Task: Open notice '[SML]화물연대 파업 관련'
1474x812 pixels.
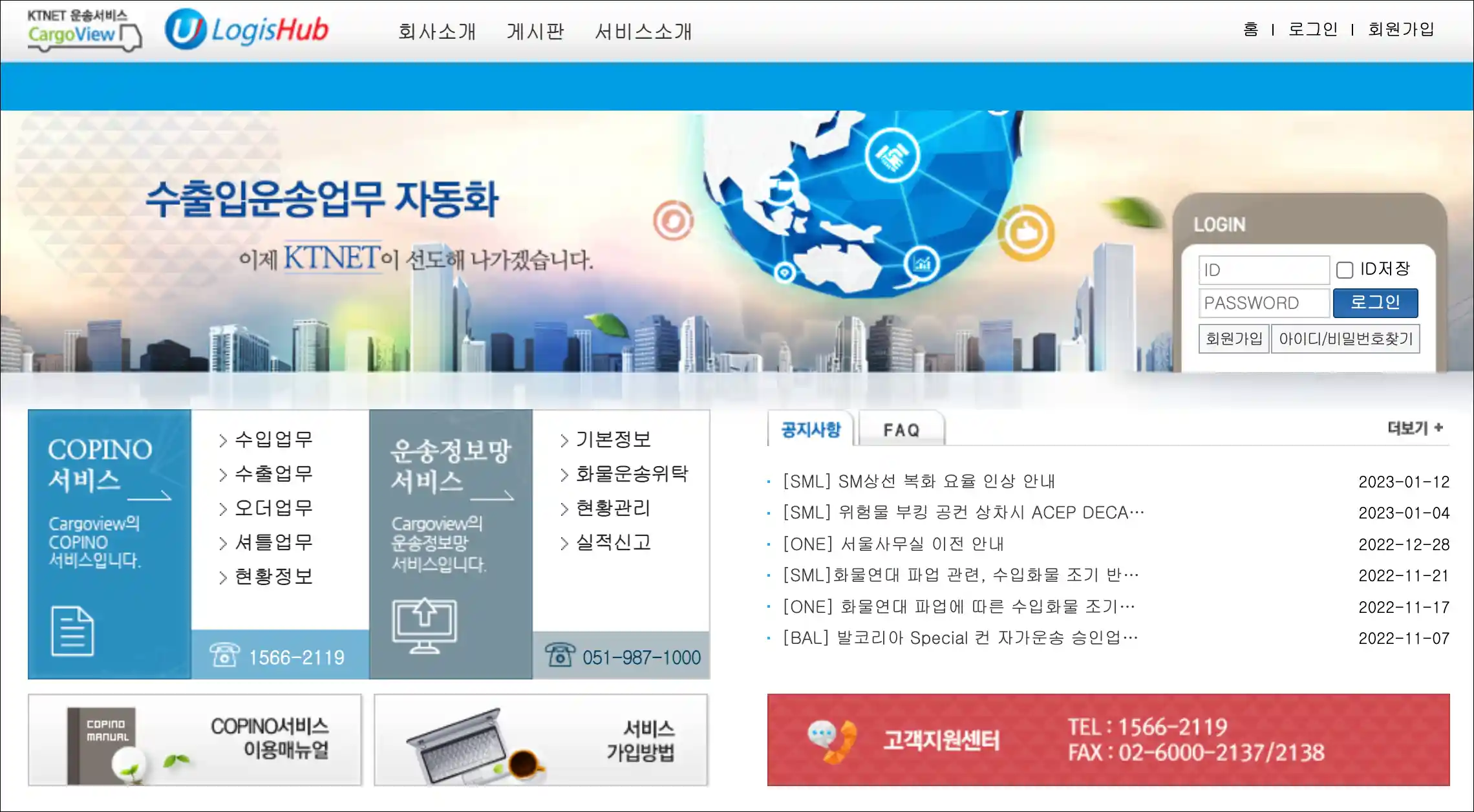Action: (961, 575)
